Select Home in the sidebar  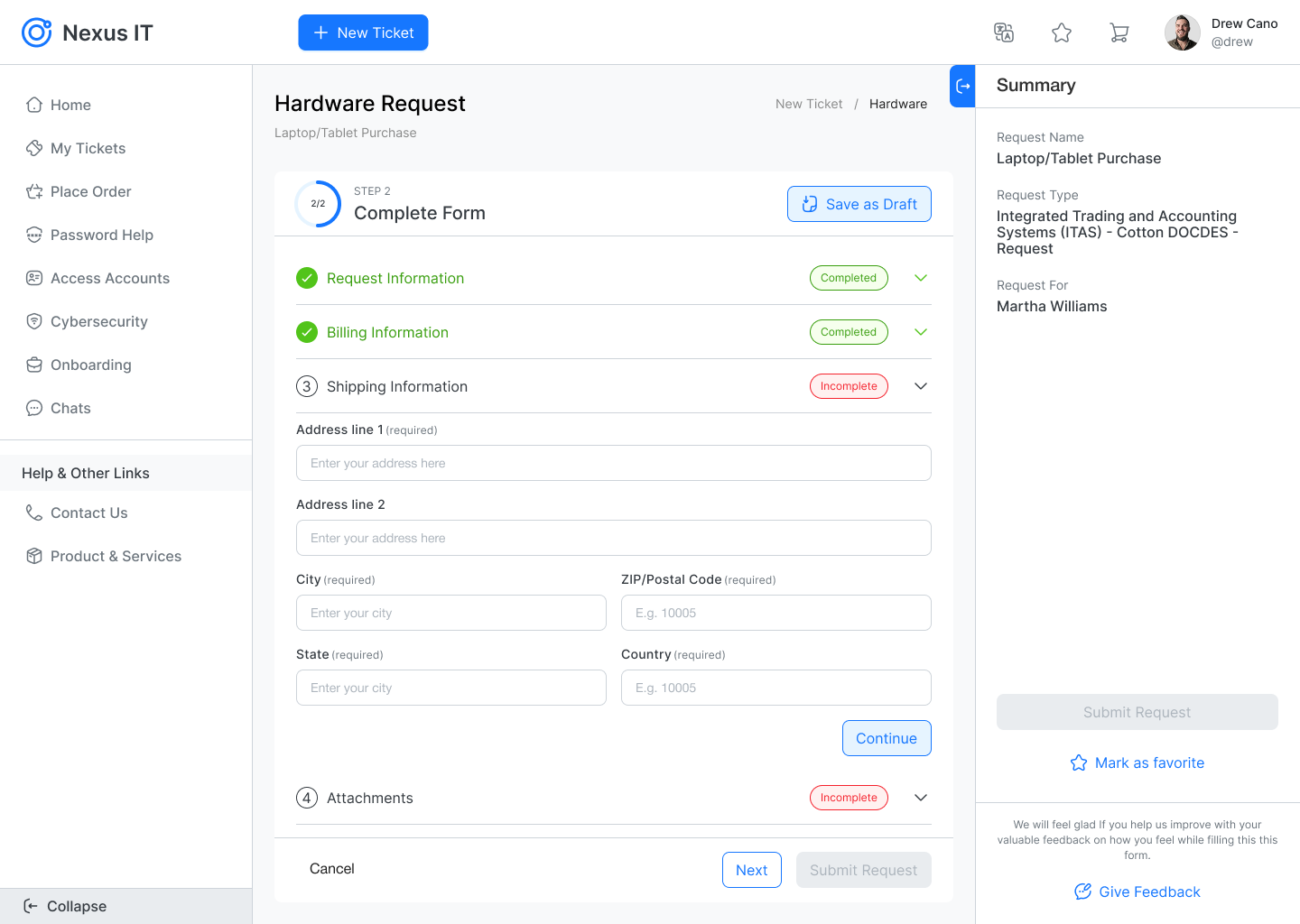tap(70, 105)
